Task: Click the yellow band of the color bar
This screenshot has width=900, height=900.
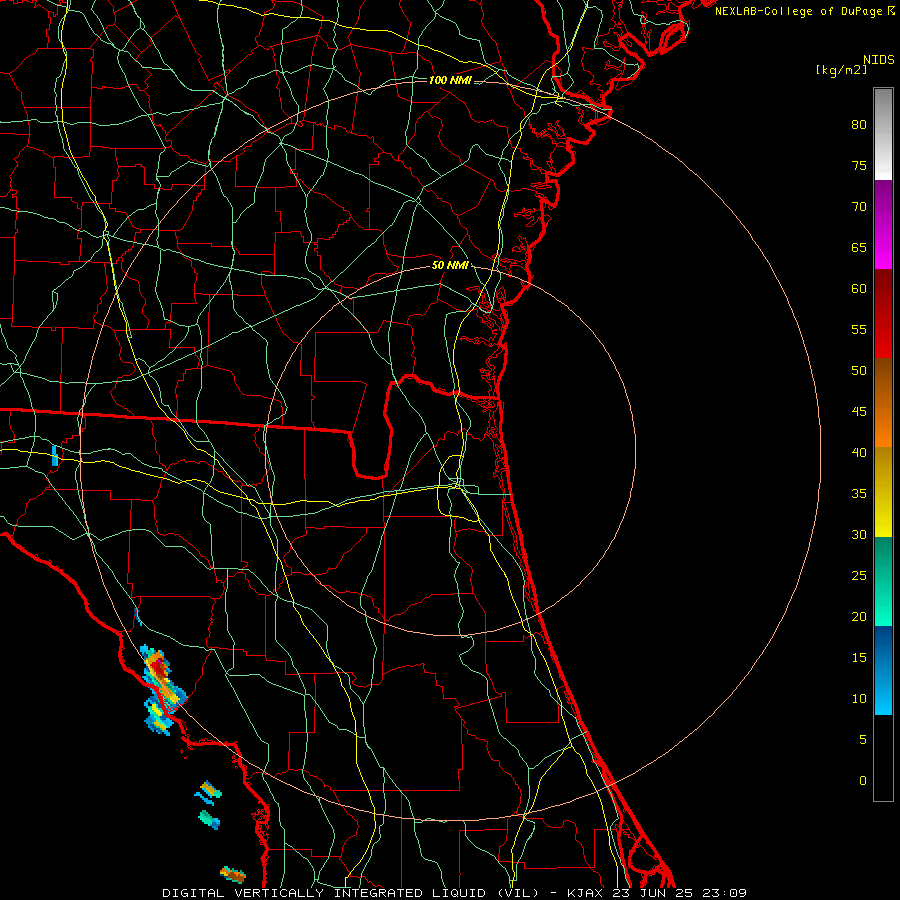Action: (x=883, y=492)
